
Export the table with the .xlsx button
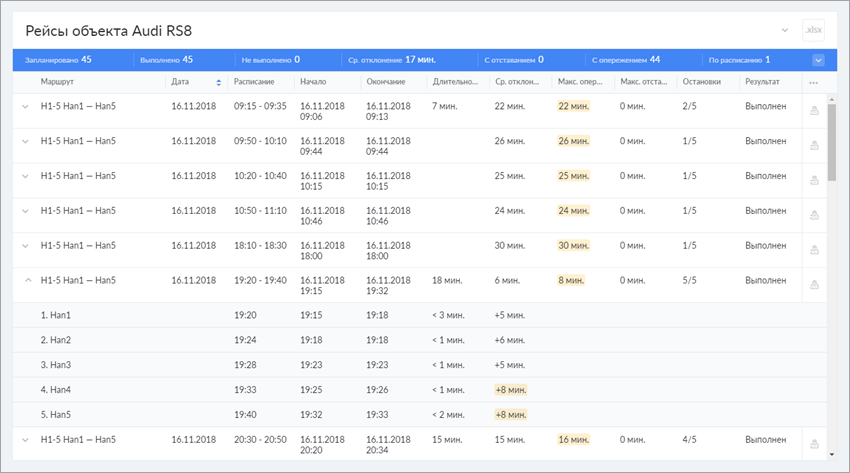[x=814, y=30]
